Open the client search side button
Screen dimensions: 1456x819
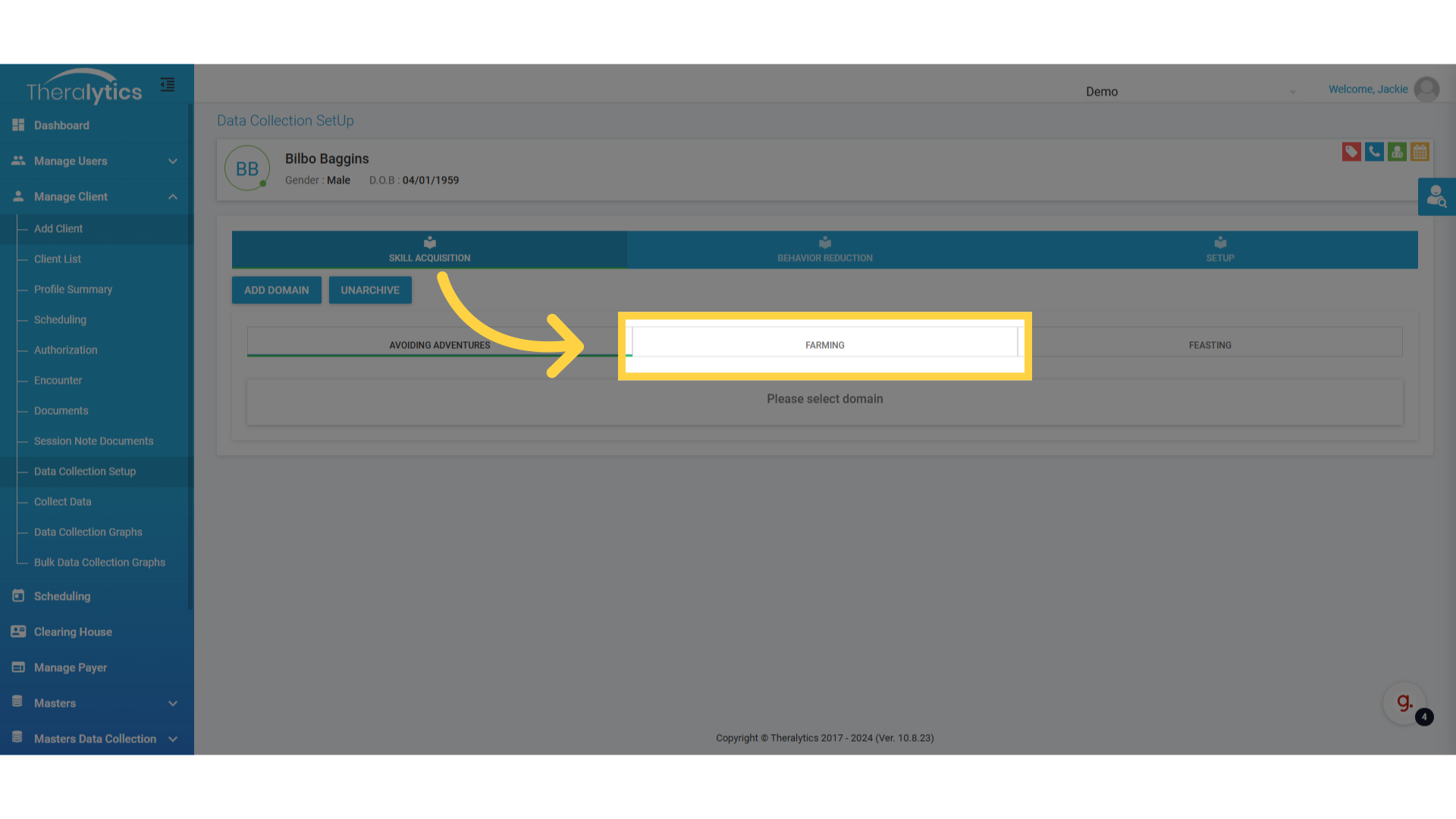(x=1436, y=197)
